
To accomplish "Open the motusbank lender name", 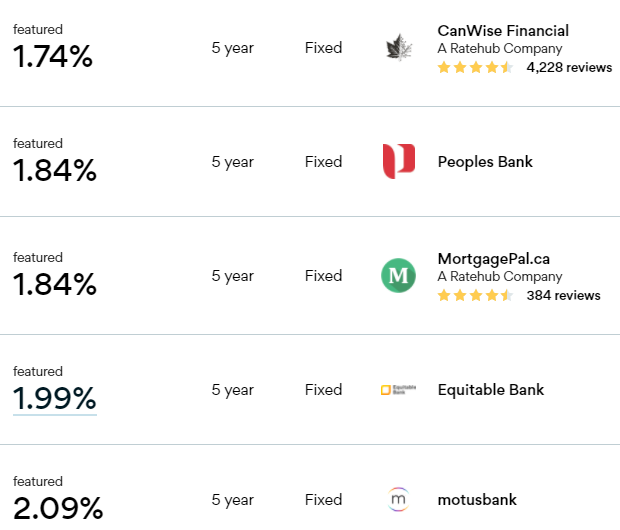I will click(x=477, y=500).
